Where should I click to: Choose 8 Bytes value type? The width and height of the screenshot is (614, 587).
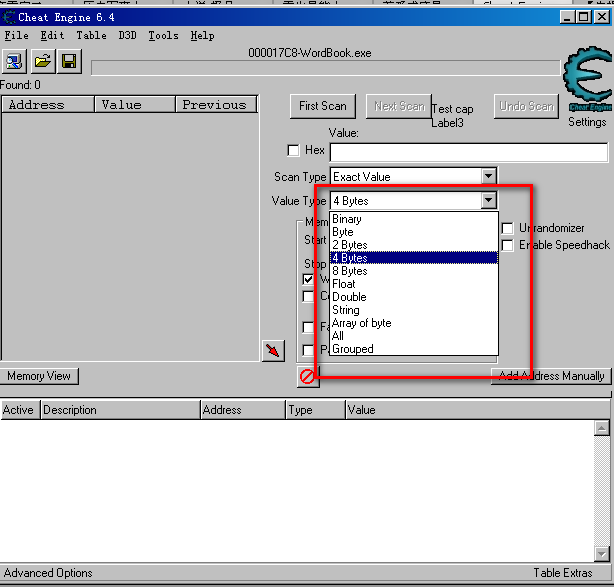coord(414,271)
